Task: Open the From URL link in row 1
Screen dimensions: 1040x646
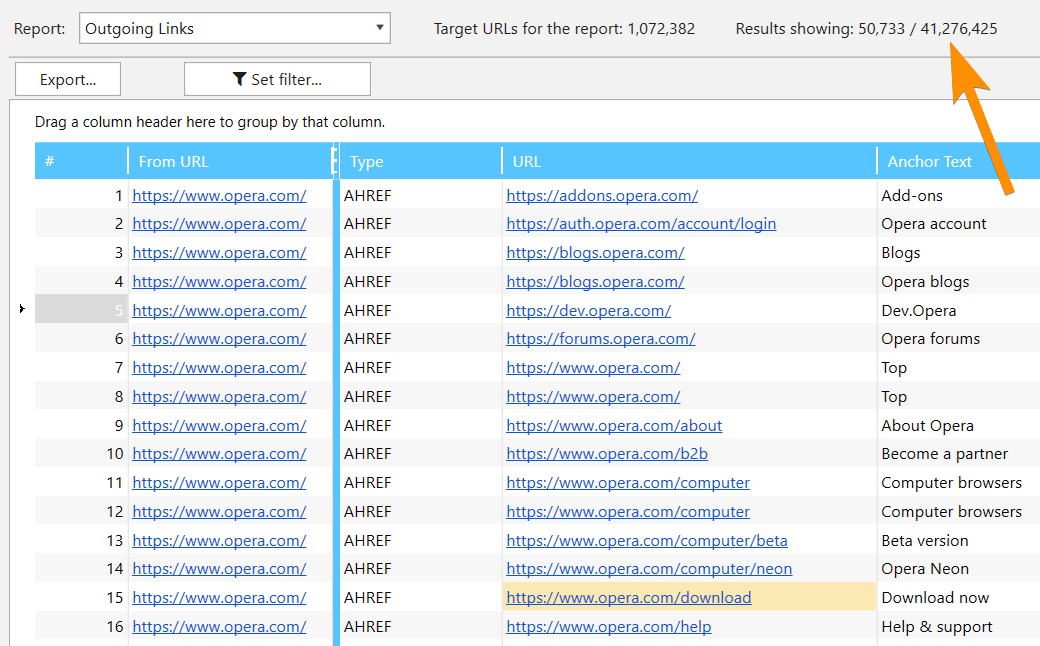Action: point(219,196)
